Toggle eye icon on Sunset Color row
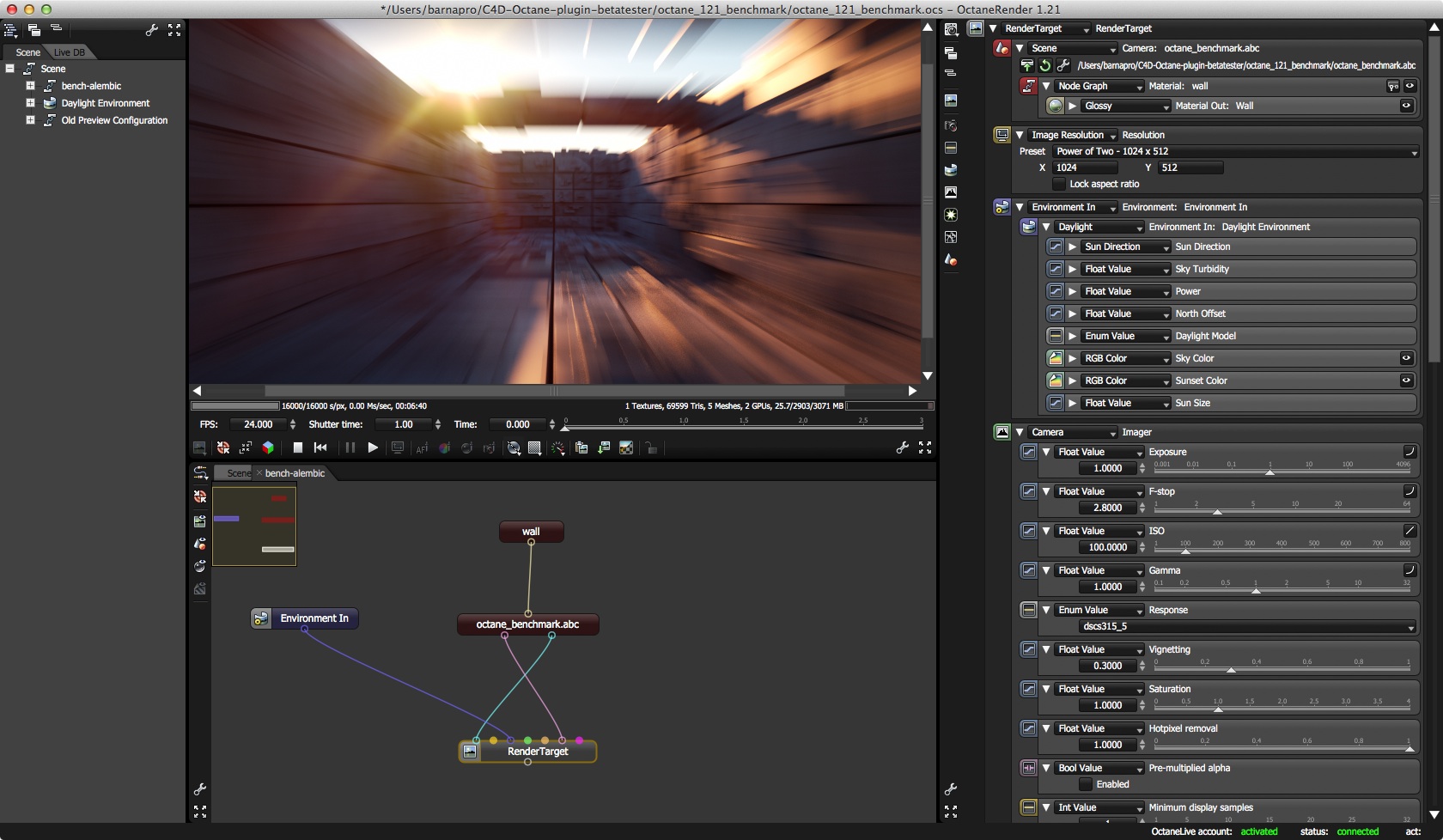Viewport: 1443px width, 840px height. click(1406, 380)
